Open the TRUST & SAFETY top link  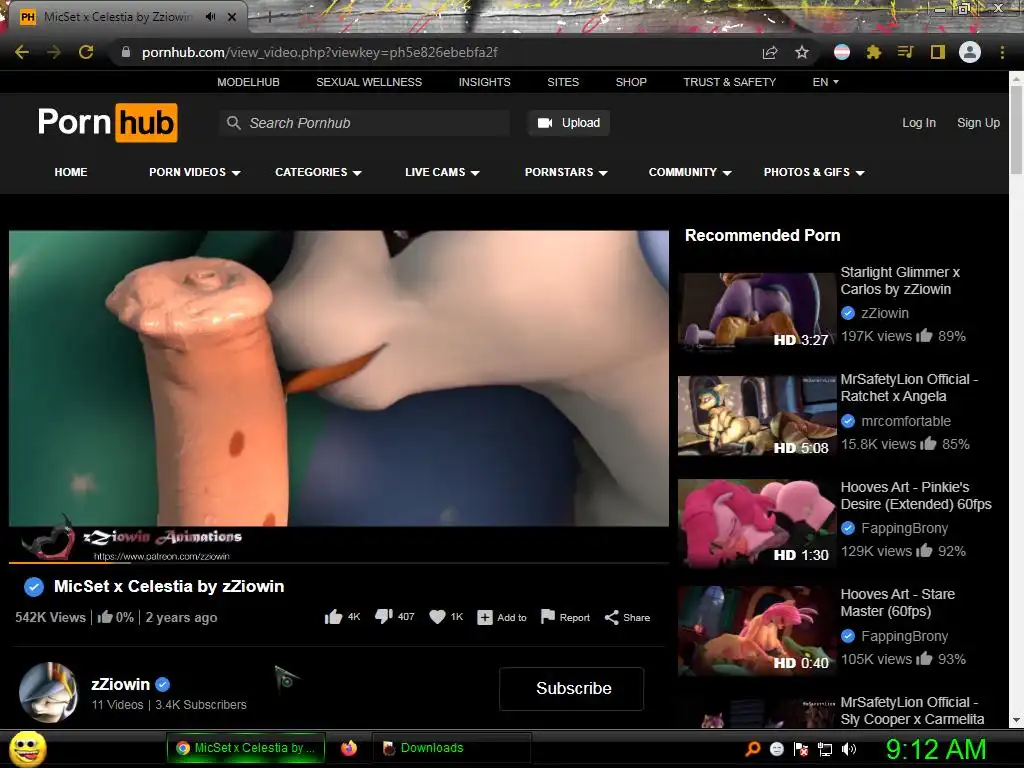[x=729, y=82]
